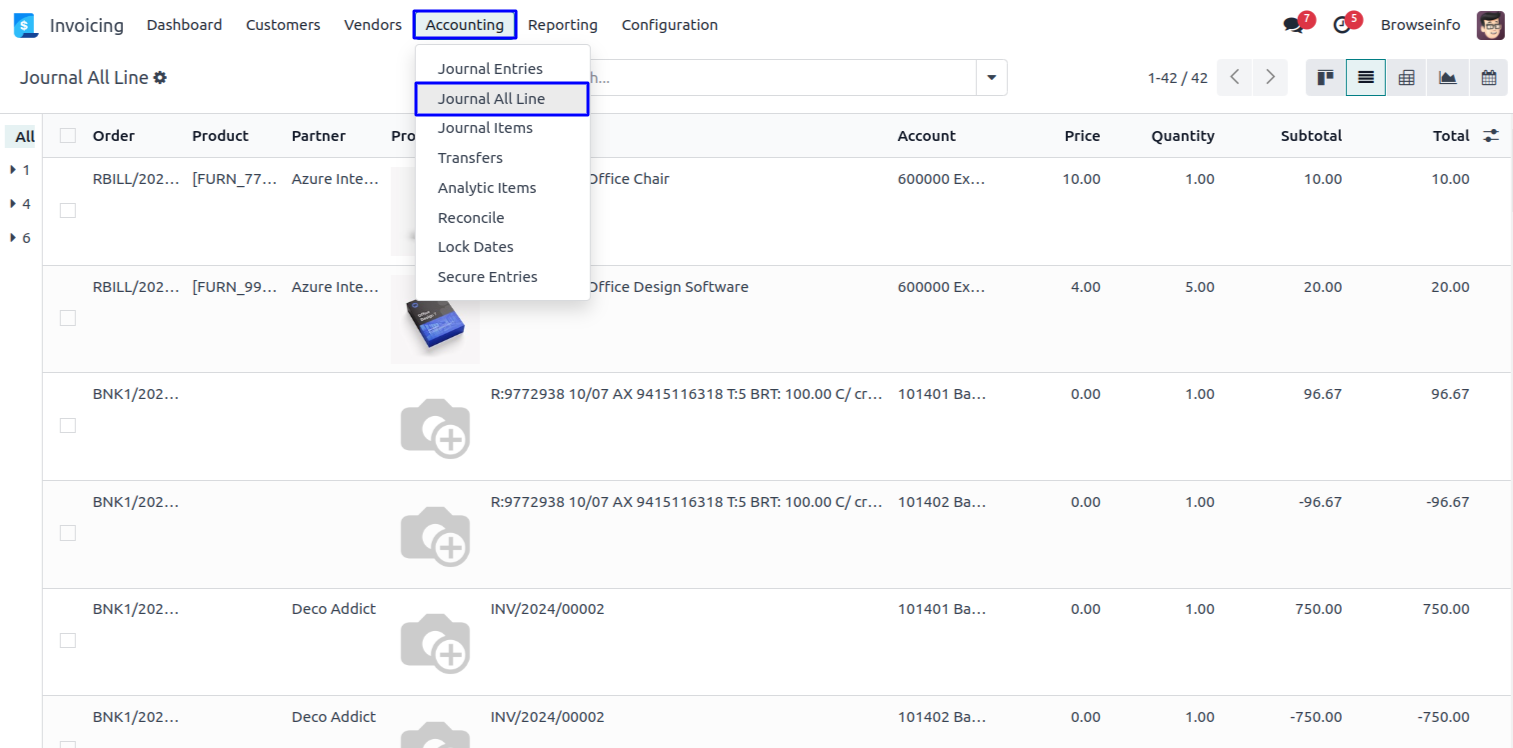Toggle the select-all rows checkbox

click(68, 136)
